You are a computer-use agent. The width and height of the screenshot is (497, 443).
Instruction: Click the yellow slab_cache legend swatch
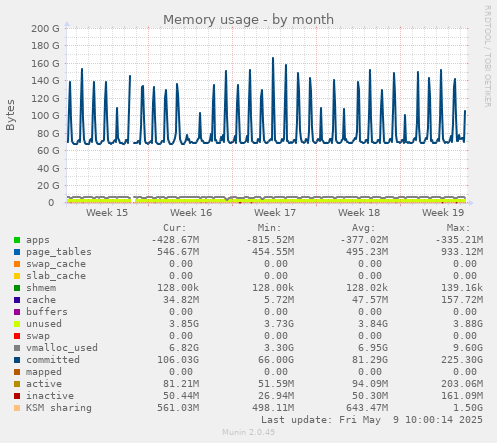(17, 276)
